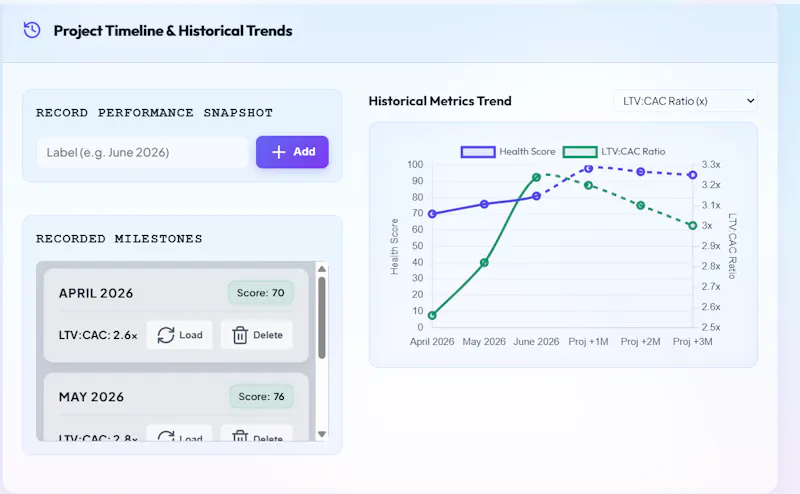Click the Health Score legend text
The image size is (800, 494).
(527, 152)
